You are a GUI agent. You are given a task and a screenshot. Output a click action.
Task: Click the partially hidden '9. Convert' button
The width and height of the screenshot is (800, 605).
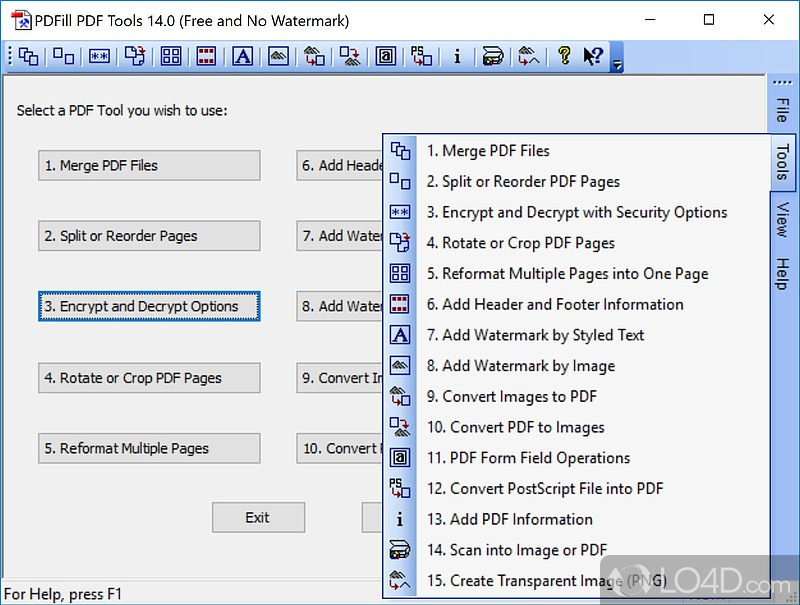339,377
